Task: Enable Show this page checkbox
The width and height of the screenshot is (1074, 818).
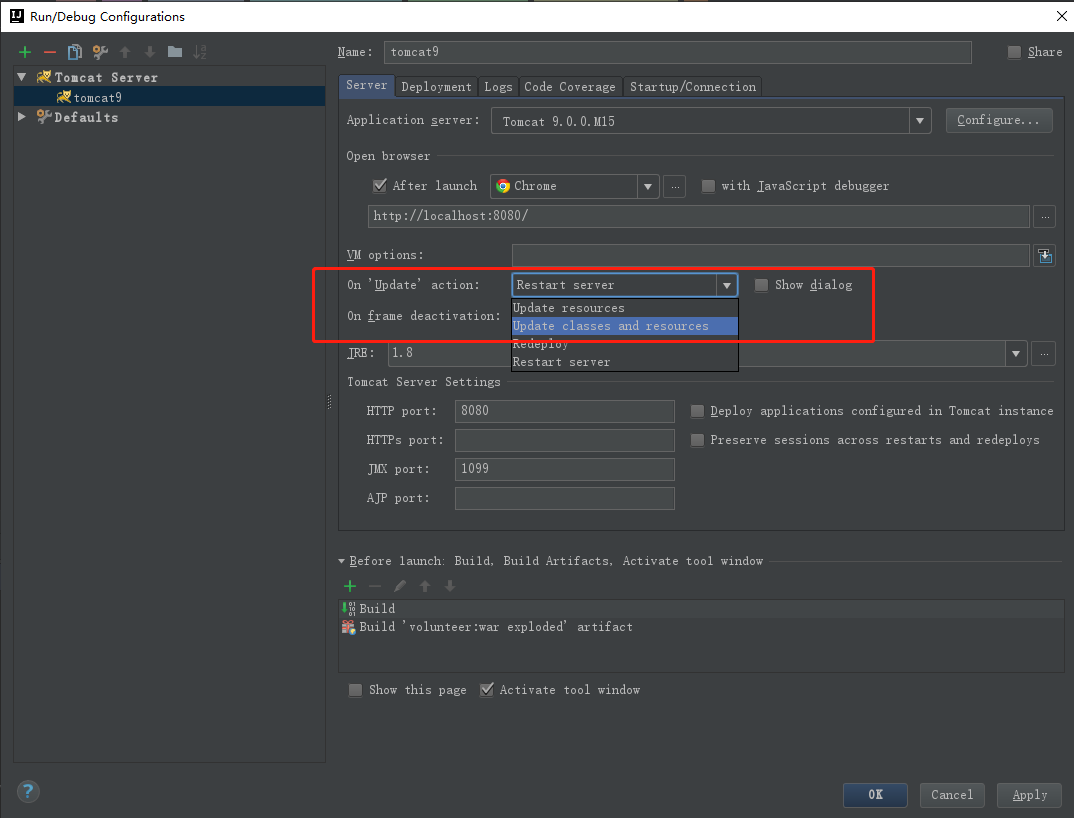Action: [x=355, y=690]
